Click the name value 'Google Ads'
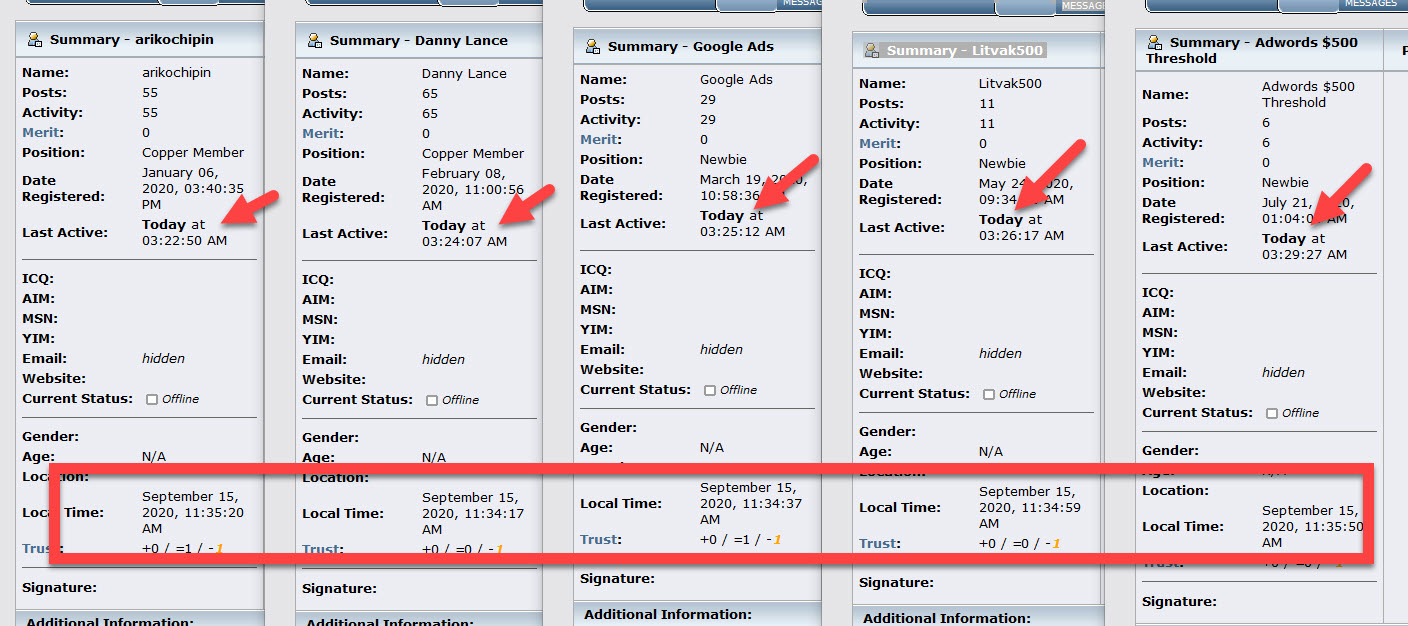This screenshot has height=626, width=1408. coord(737,80)
